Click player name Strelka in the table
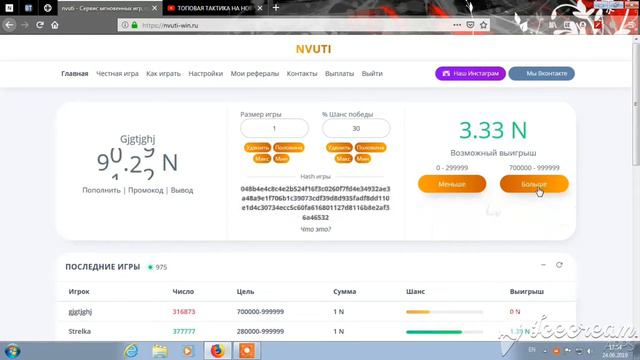 click(80, 331)
